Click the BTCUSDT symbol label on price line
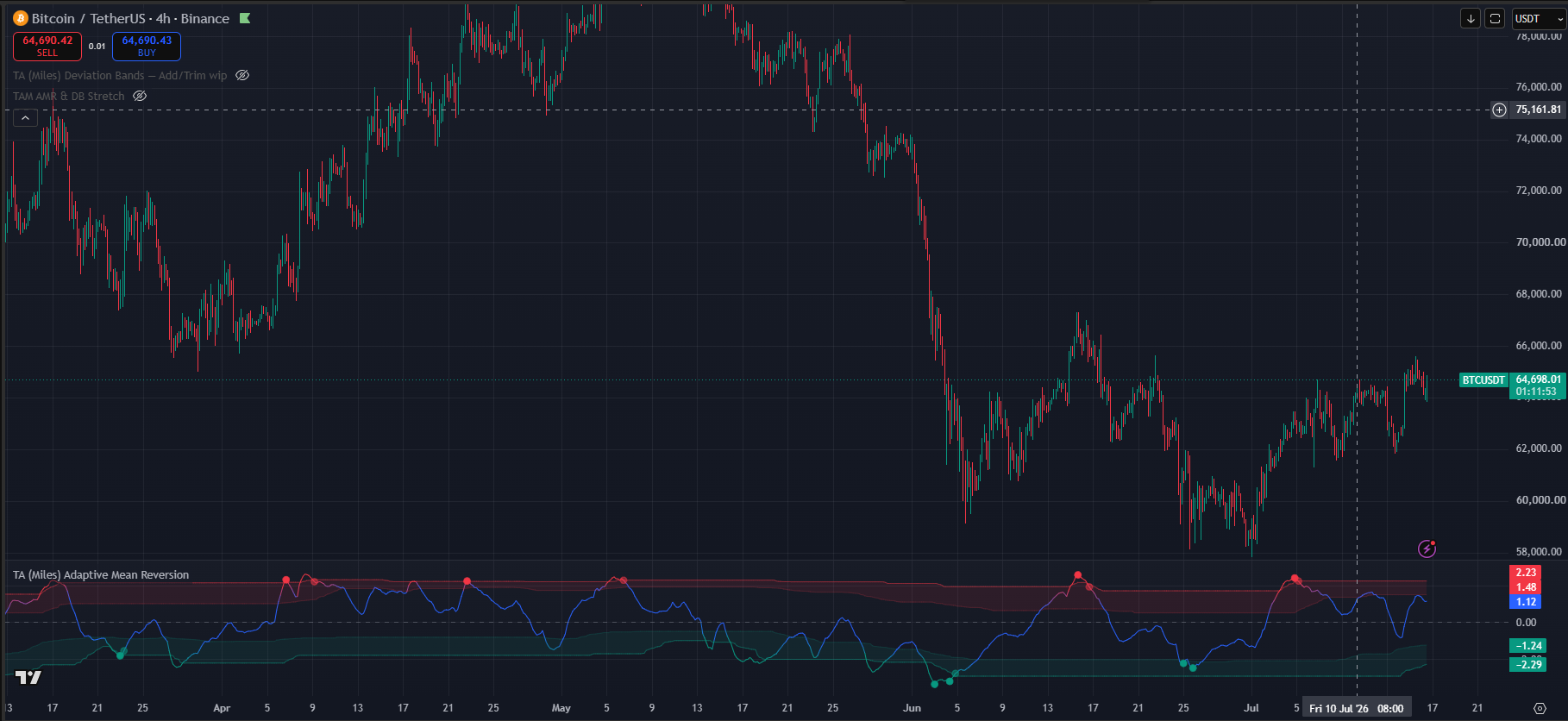This screenshot has height=721, width=1568. [1483, 379]
